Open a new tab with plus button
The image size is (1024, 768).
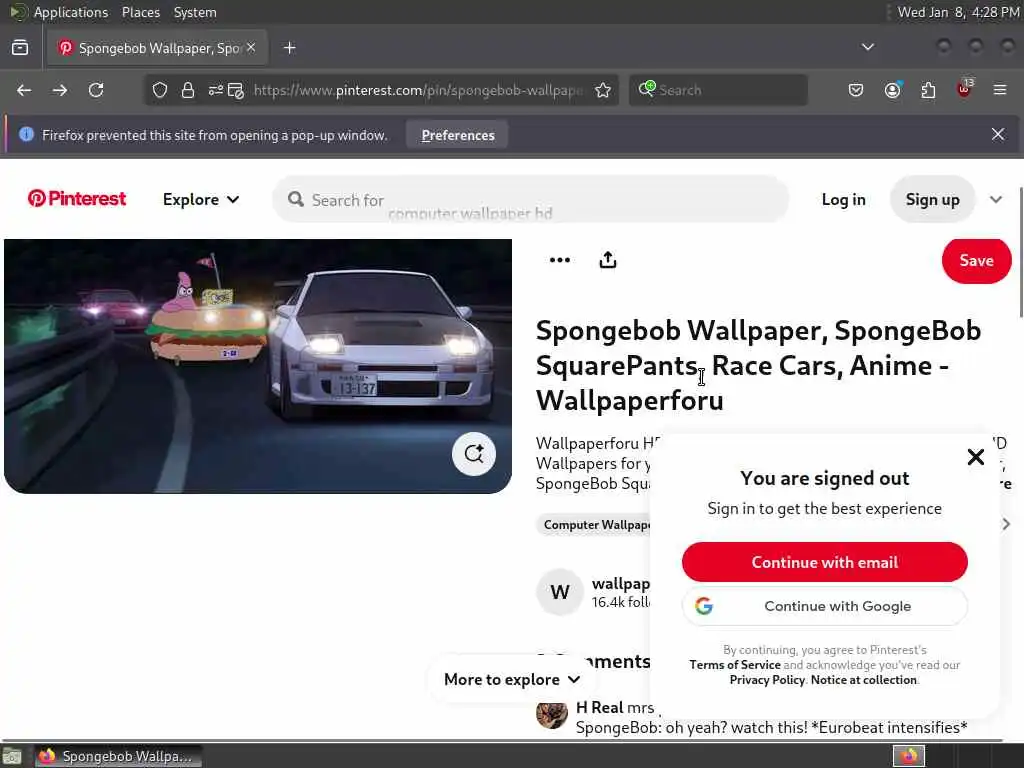[x=290, y=48]
